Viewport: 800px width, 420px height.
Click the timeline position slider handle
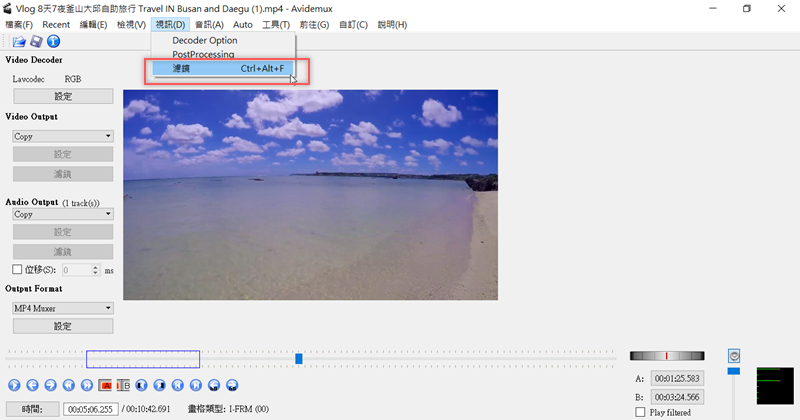coord(299,359)
